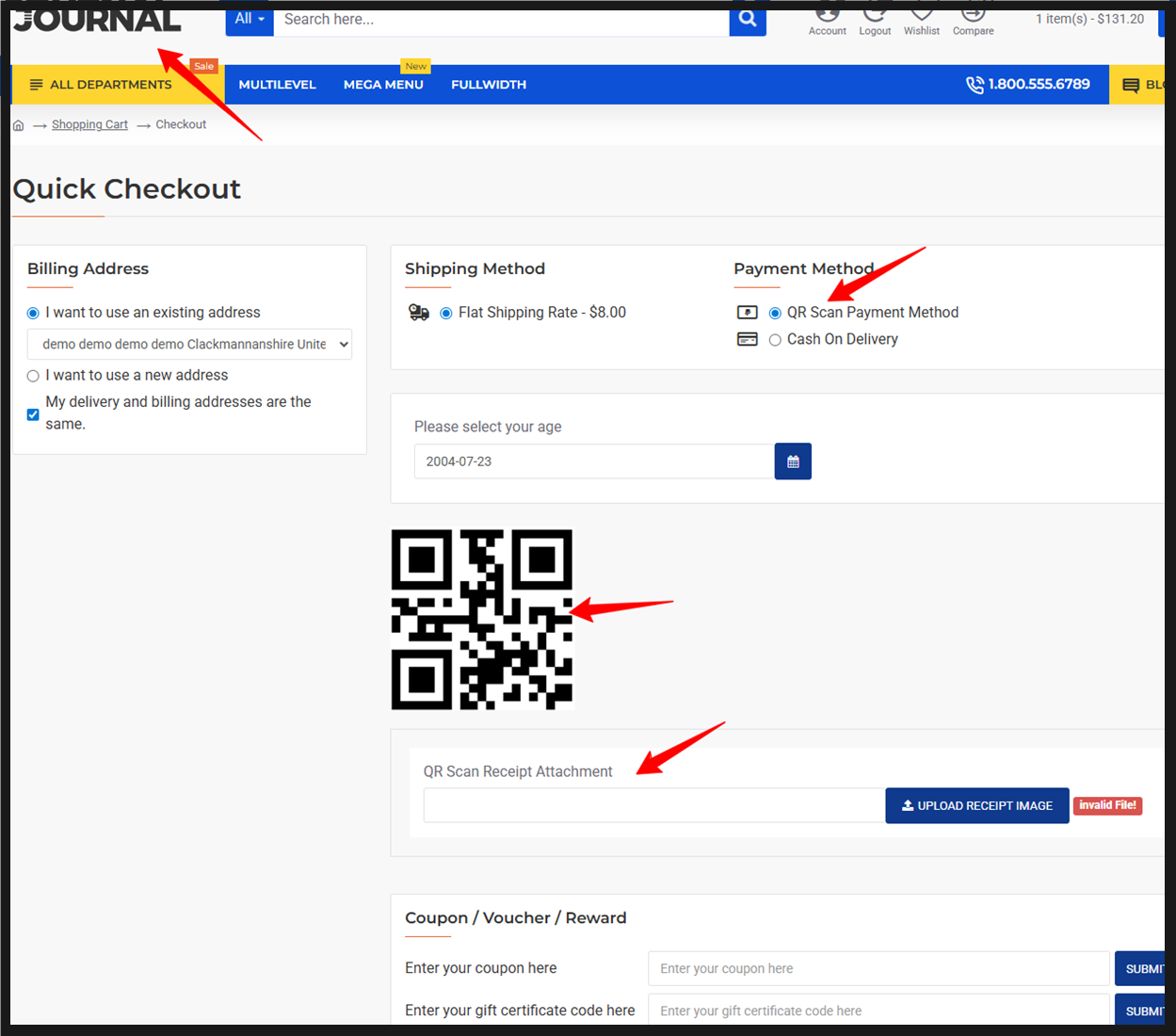This screenshot has width=1176, height=1036.
Task: Open the Multilevel menu item
Action: coord(277,85)
